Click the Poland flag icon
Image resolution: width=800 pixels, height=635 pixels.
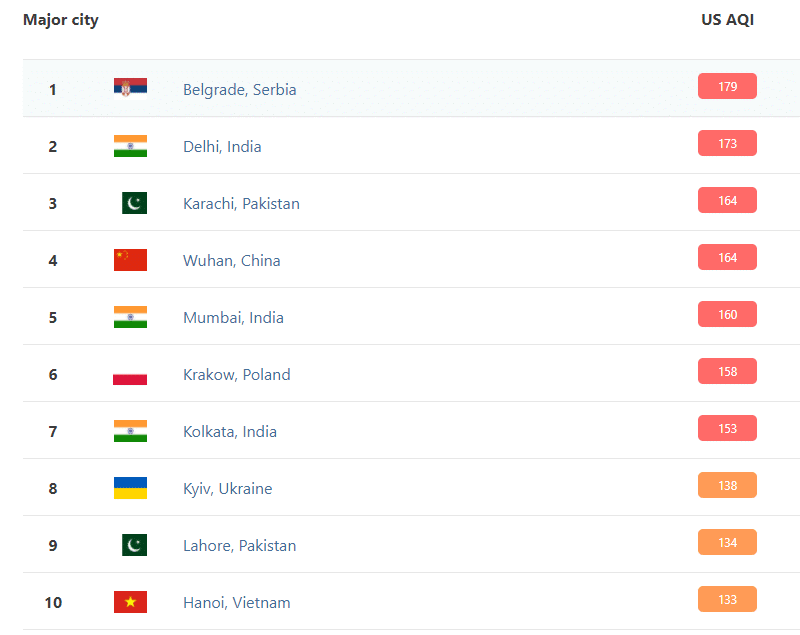pyautogui.click(x=130, y=375)
